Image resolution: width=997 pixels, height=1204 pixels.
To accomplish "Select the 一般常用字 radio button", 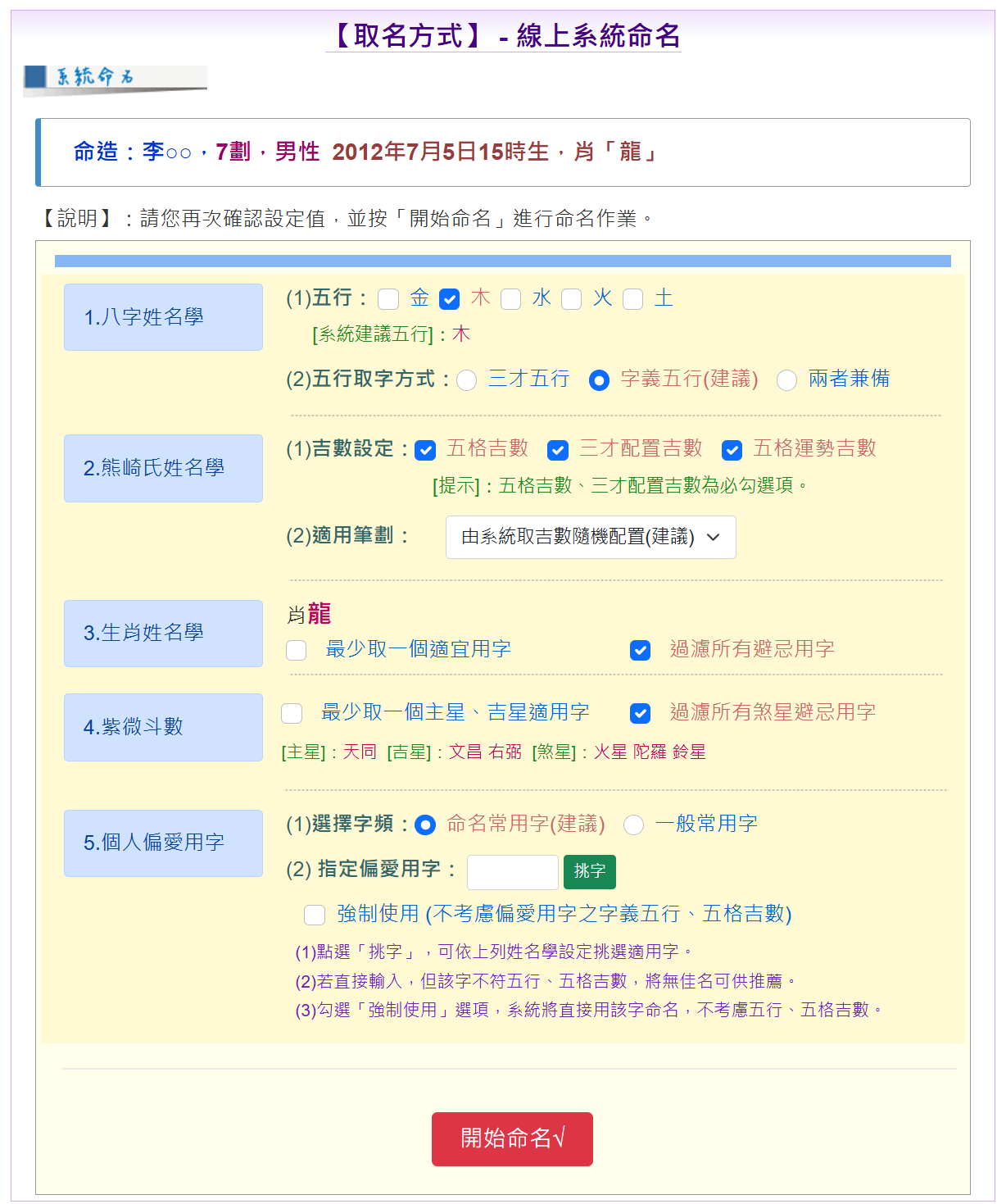I will (x=633, y=825).
